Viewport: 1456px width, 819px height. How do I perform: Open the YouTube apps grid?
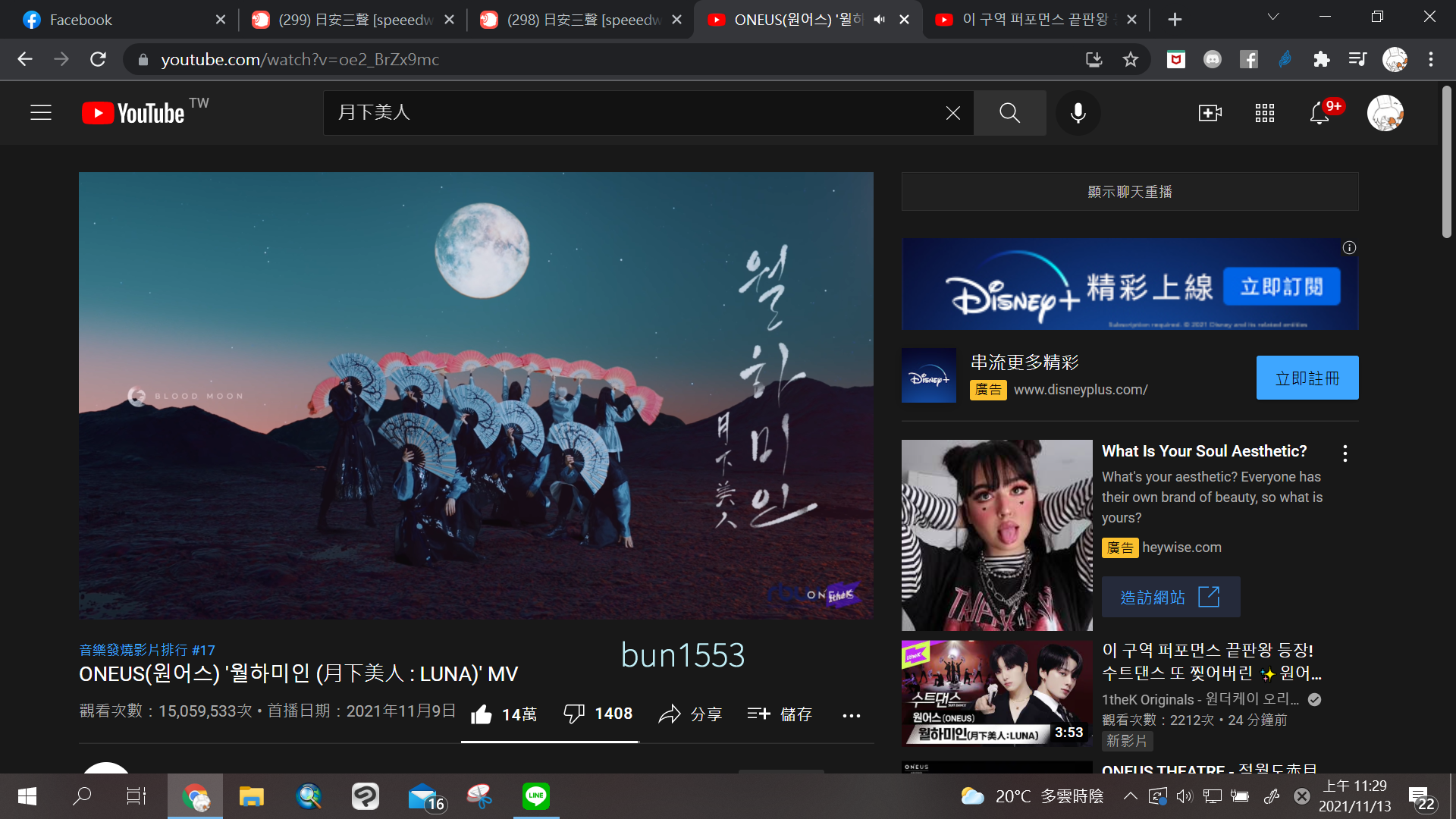(1265, 113)
